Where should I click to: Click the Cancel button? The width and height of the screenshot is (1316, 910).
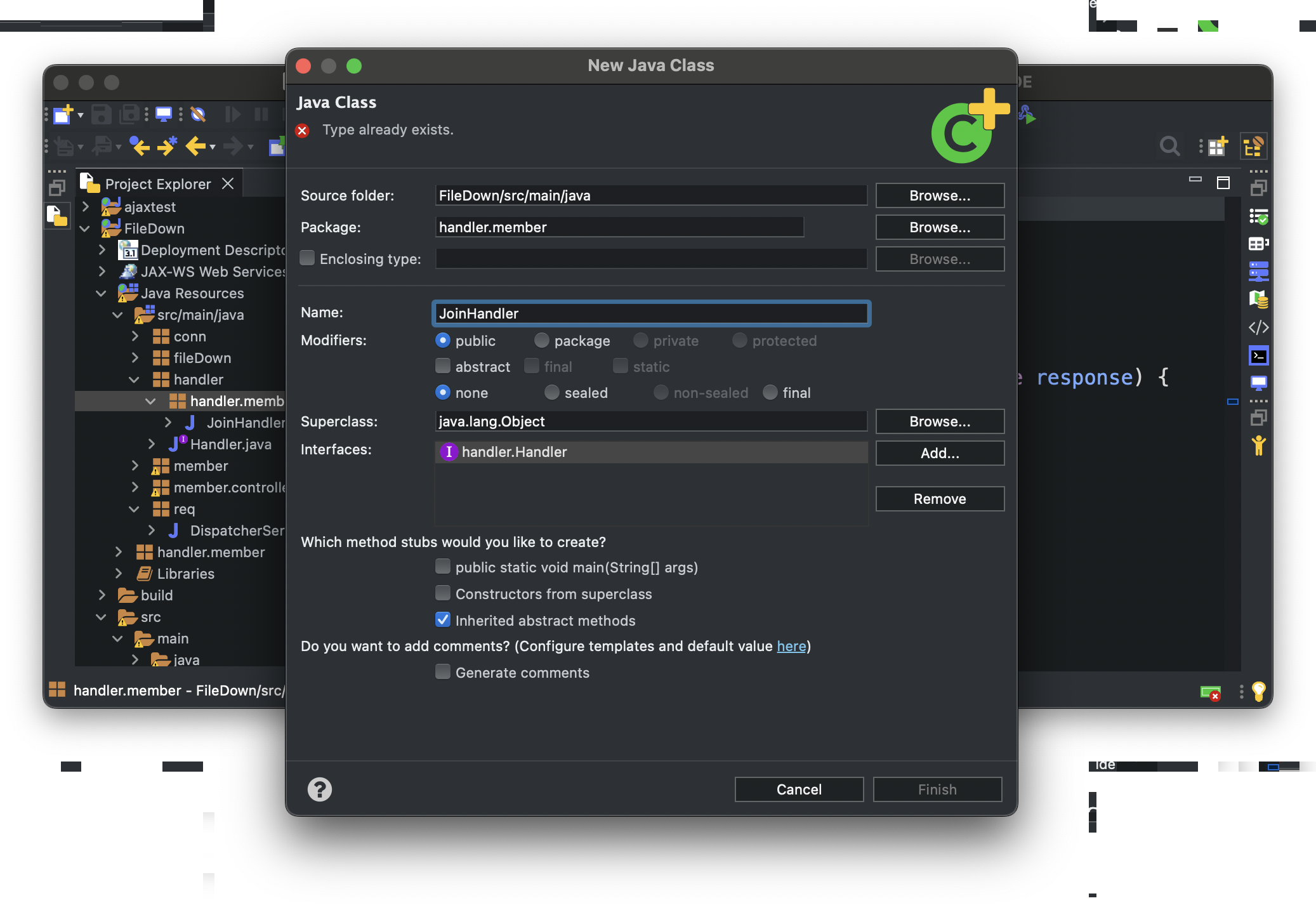[x=799, y=789]
